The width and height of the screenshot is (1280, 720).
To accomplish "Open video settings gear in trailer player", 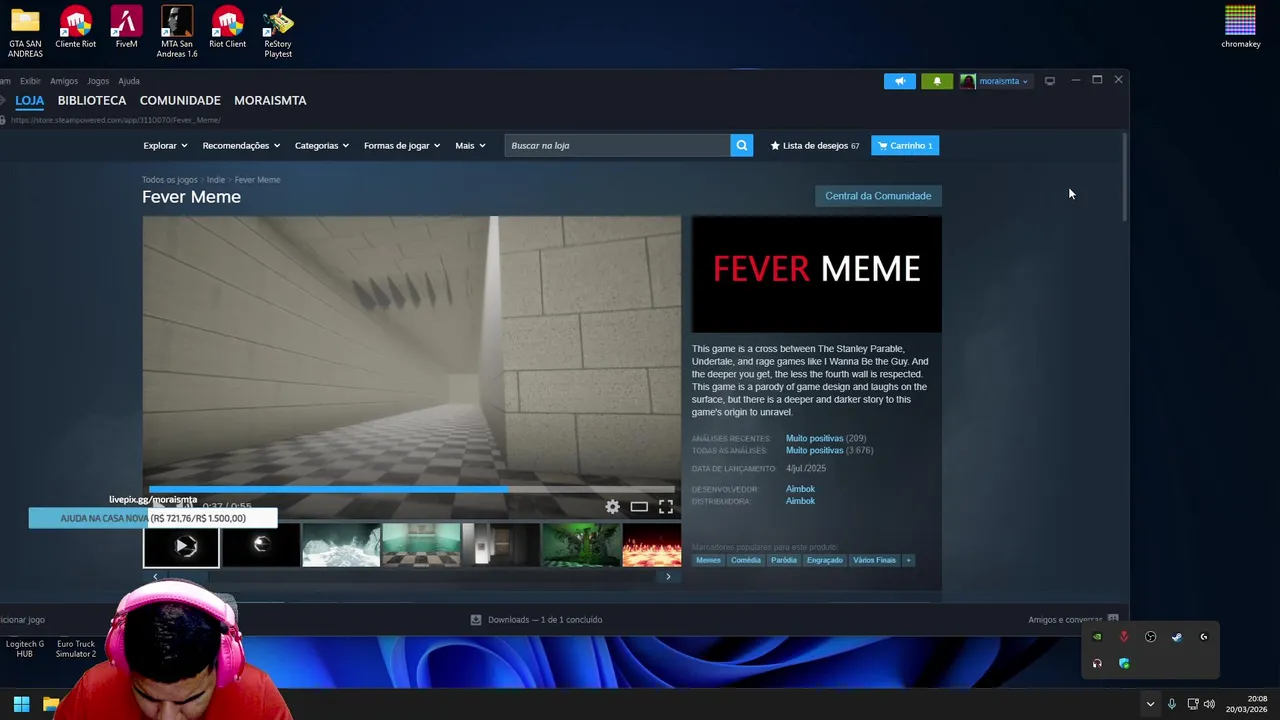I will tap(612, 507).
